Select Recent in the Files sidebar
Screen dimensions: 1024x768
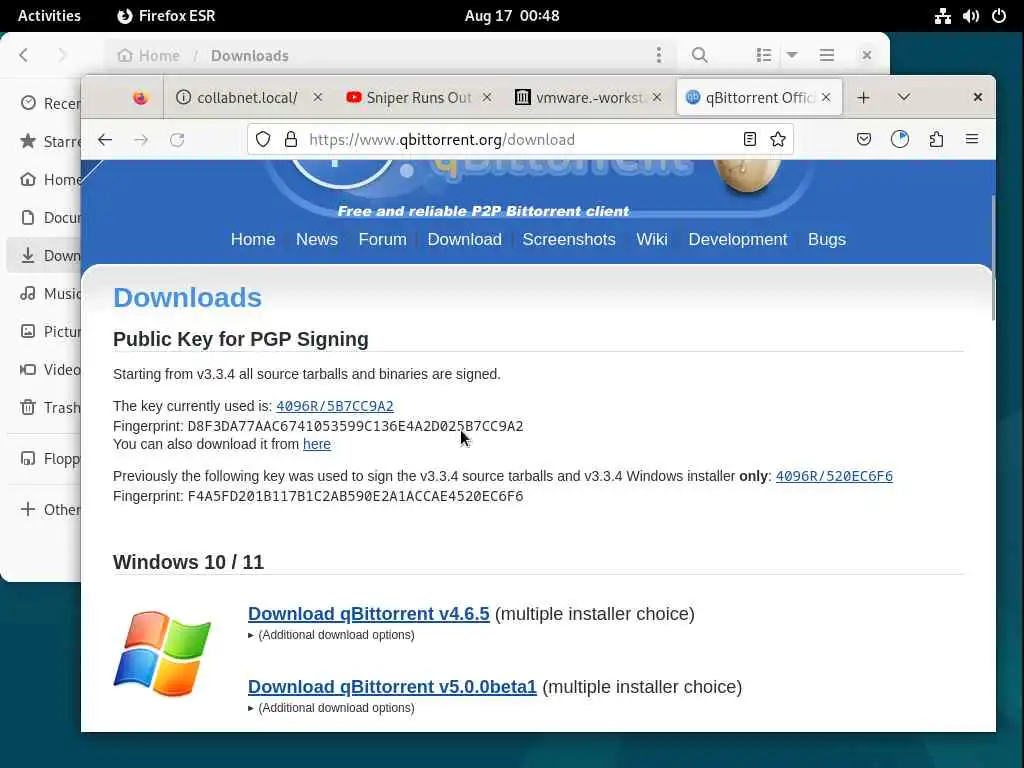[x=46, y=103]
